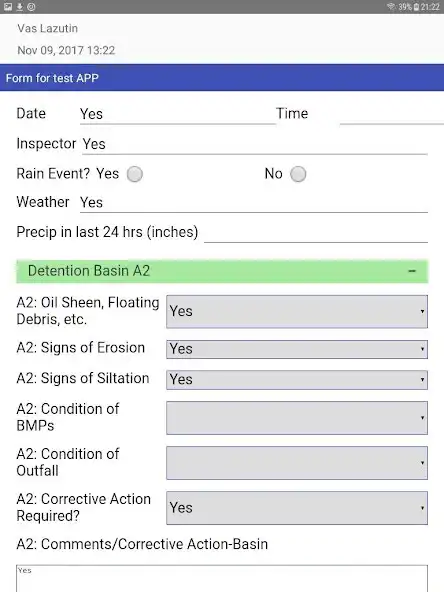The image size is (444, 592).
Task: Focus the Time input field
Action: [x=392, y=114]
